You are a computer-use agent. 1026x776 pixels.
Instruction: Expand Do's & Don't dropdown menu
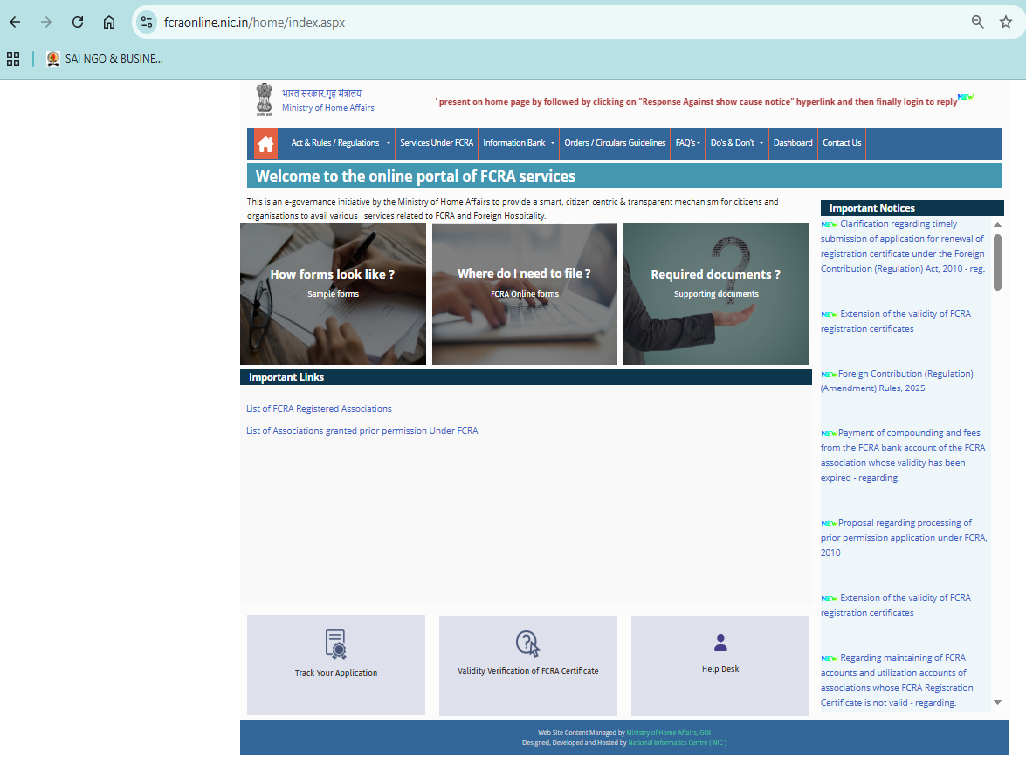(x=737, y=143)
